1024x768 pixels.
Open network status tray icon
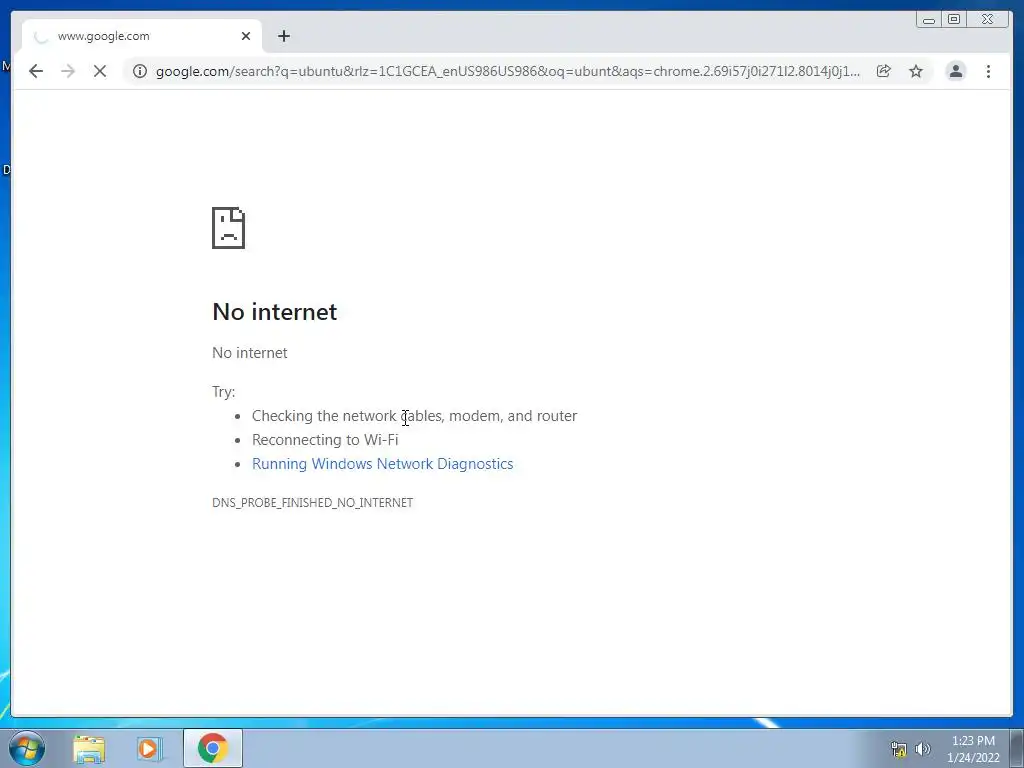click(899, 749)
